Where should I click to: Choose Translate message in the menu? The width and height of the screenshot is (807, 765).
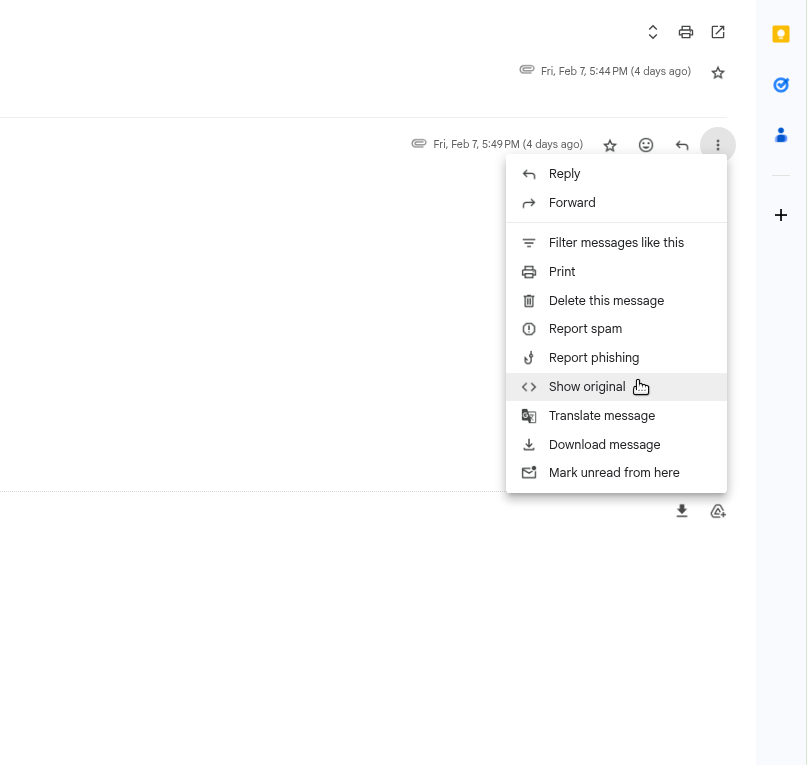[x=601, y=415]
